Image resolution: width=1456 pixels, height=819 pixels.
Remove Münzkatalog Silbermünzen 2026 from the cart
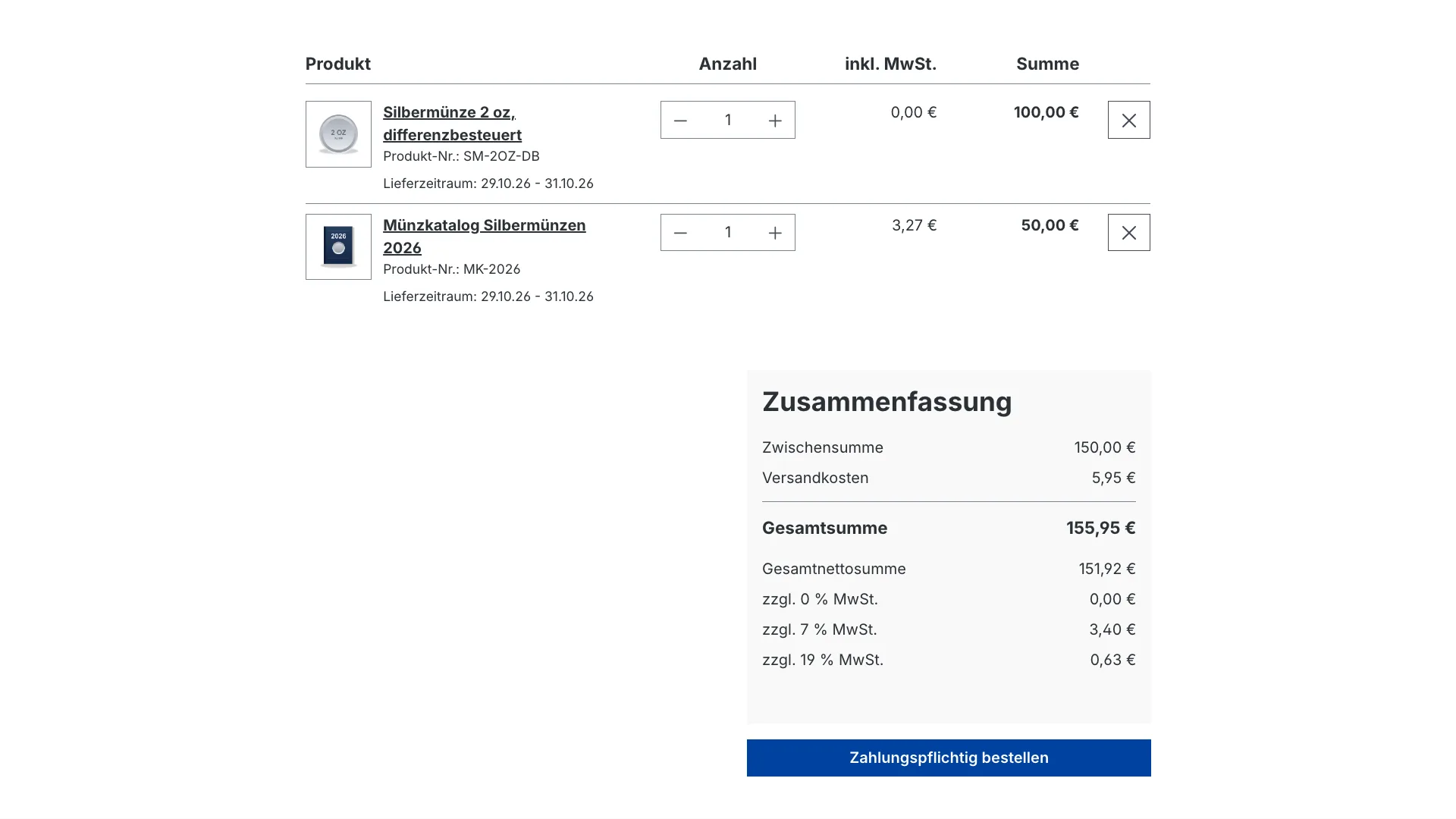[1128, 233]
